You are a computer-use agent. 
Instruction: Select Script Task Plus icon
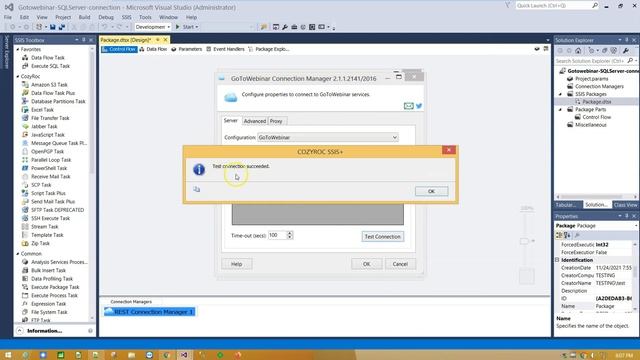tap(25, 193)
